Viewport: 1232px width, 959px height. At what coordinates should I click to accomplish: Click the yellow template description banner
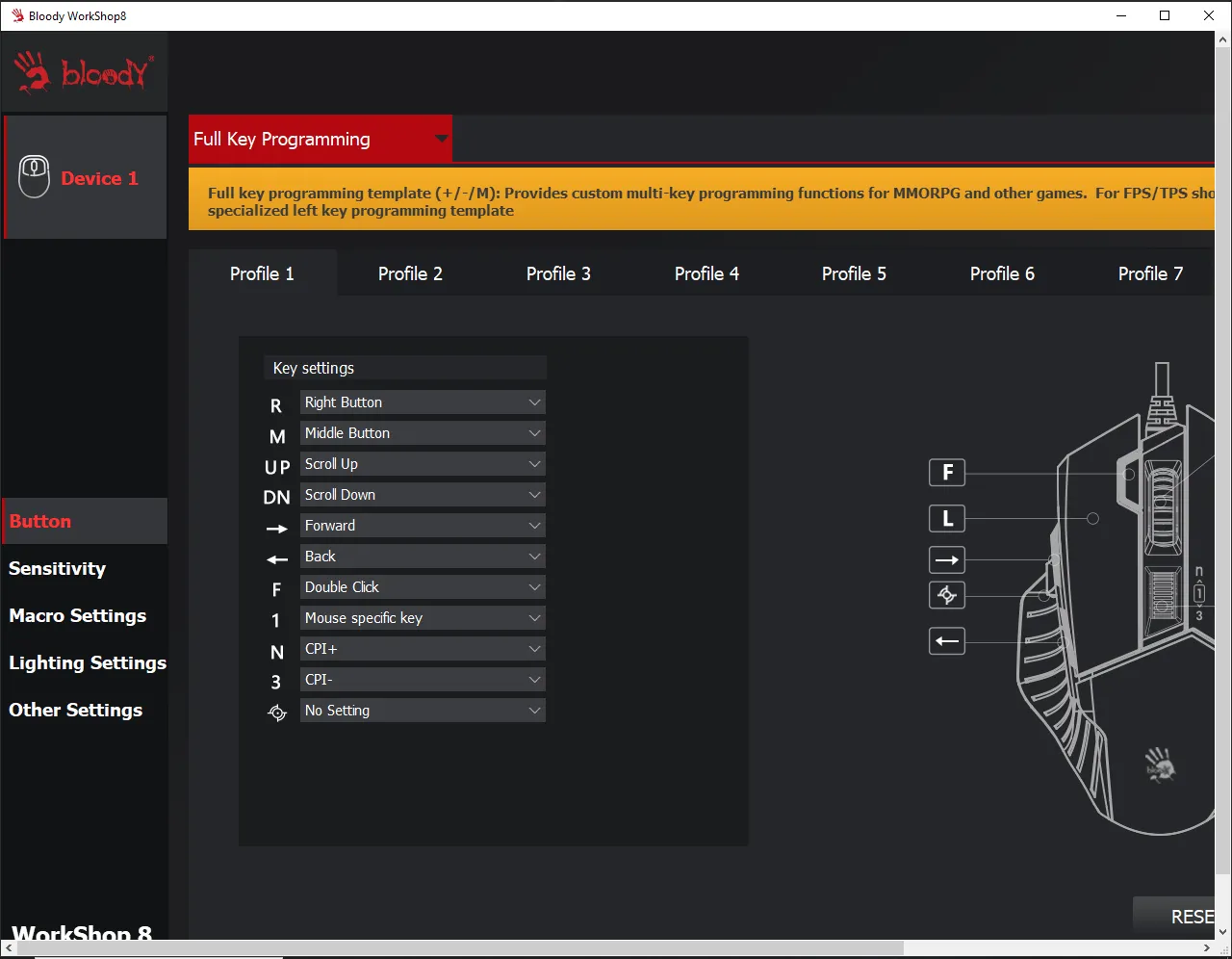702,201
